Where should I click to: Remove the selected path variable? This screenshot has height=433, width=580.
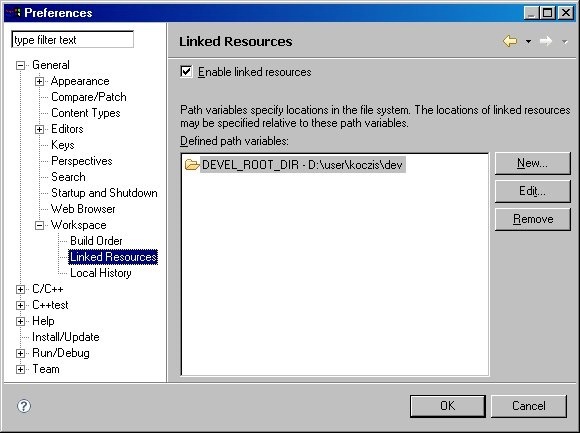[x=533, y=219]
